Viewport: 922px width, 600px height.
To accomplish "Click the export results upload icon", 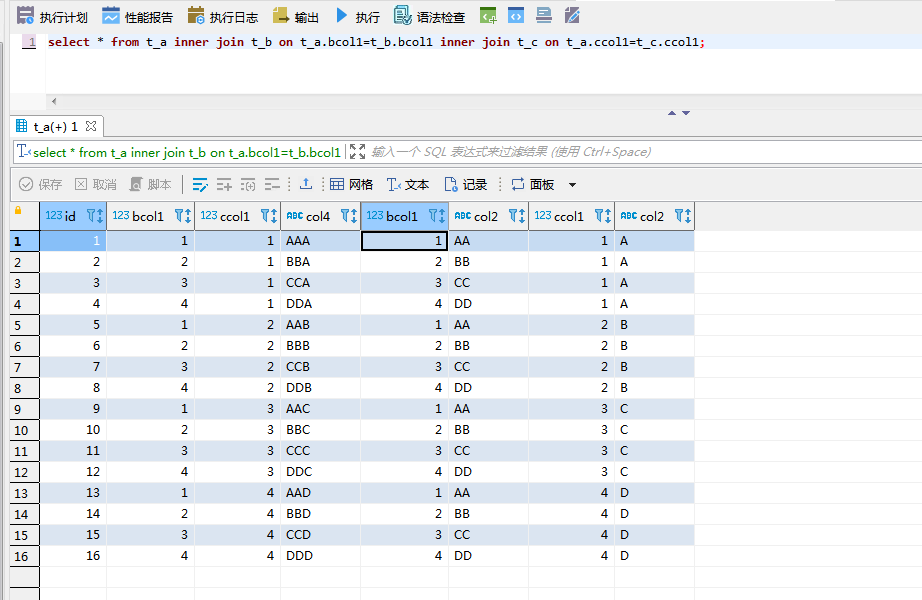I will pyautogui.click(x=306, y=184).
